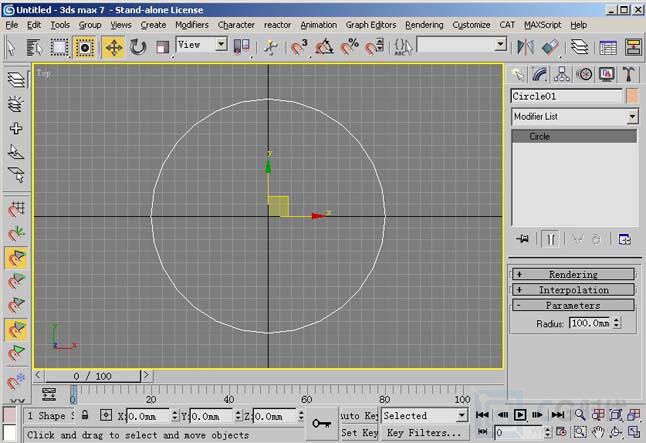This screenshot has width=646, height=443.
Task: Open Named Selection Sets dropdown
Action: click(x=461, y=44)
